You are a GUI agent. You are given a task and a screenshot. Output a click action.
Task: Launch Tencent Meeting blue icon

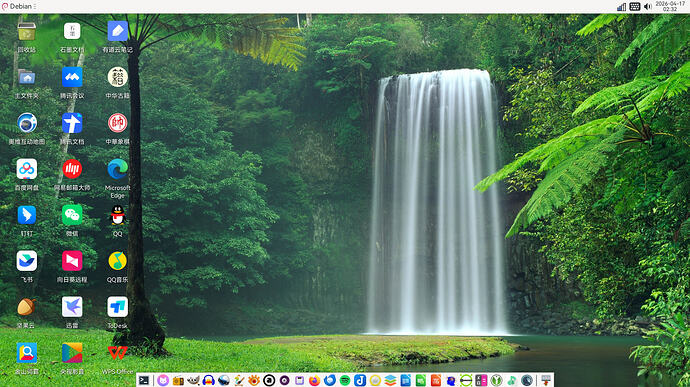pyautogui.click(x=72, y=77)
